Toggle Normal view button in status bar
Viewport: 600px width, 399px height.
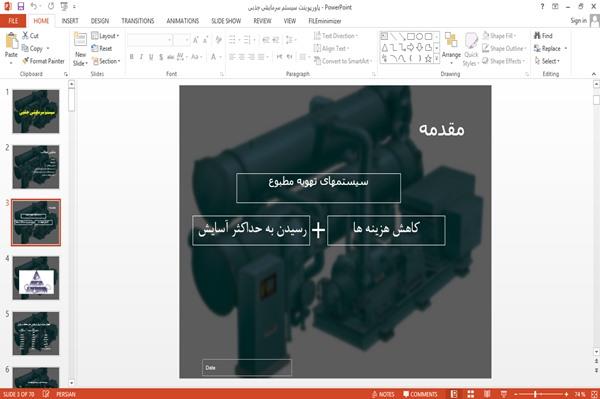(x=454, y=394)
